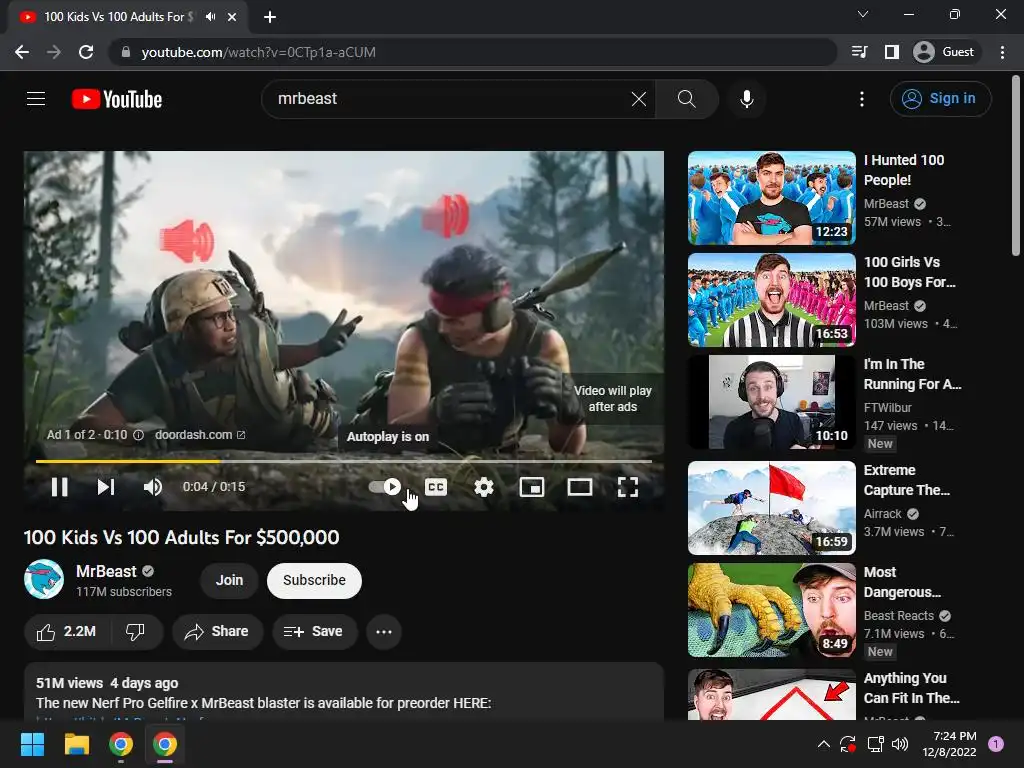This screenshot has width=1024, height=768.
Task: Open Anything You Can Fit video title
Action: click(x=912, y=688)
